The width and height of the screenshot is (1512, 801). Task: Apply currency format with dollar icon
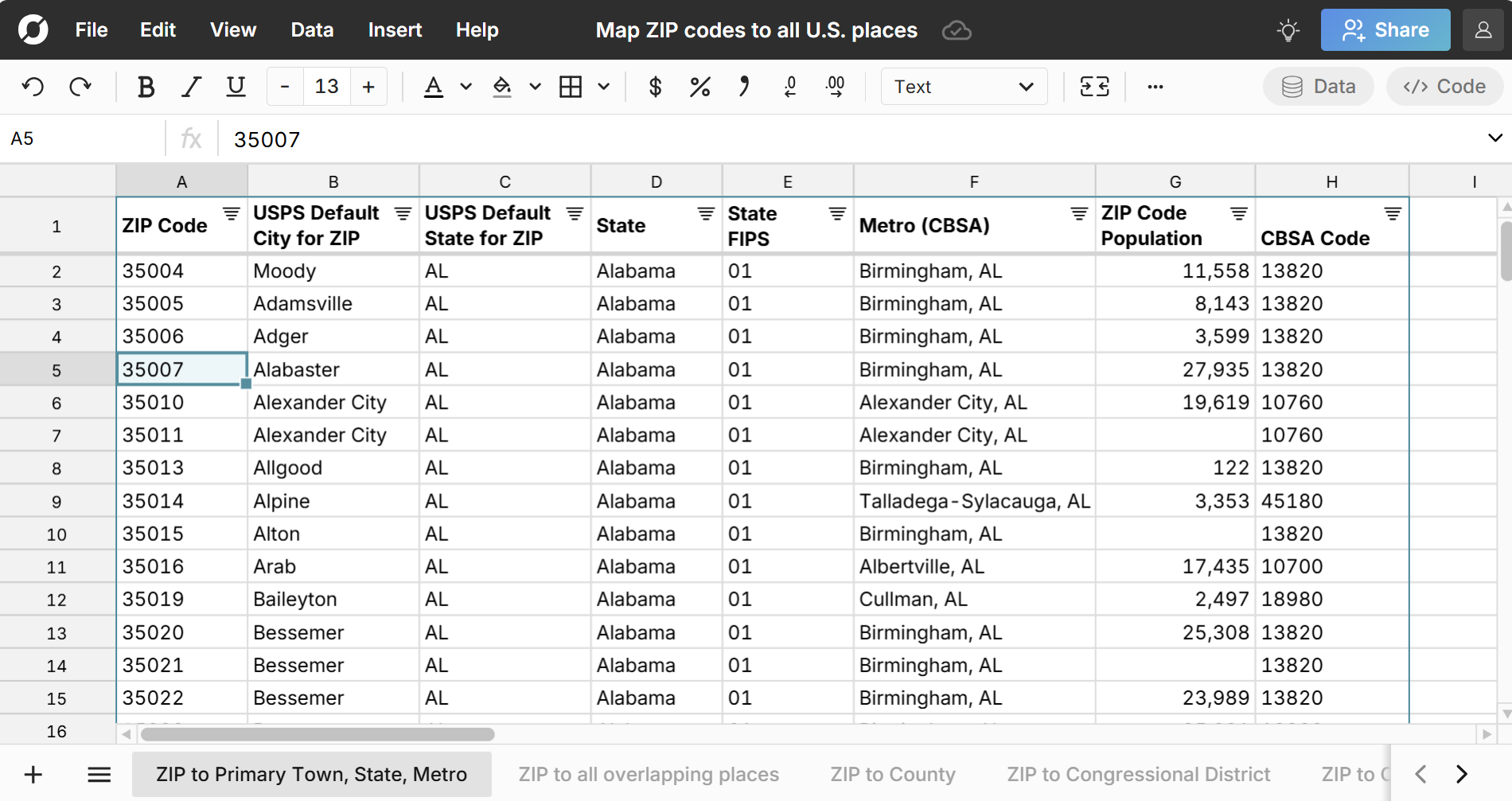[655, 87]
